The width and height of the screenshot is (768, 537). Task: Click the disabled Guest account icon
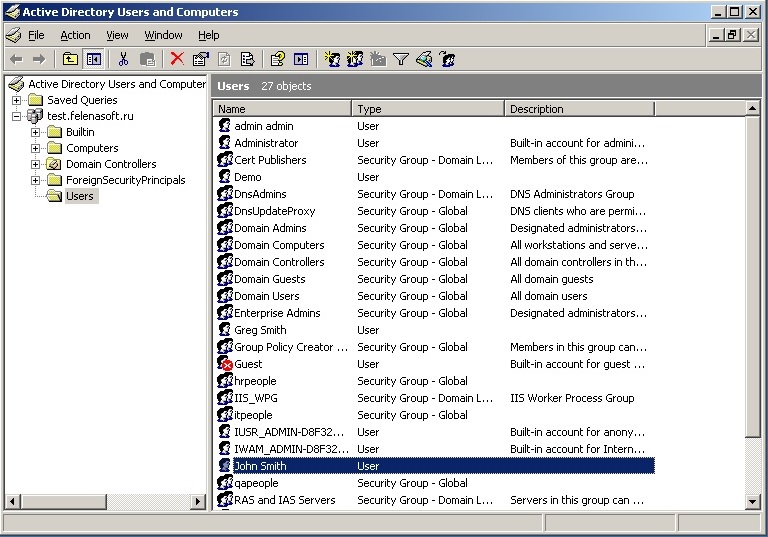point(225,364)
